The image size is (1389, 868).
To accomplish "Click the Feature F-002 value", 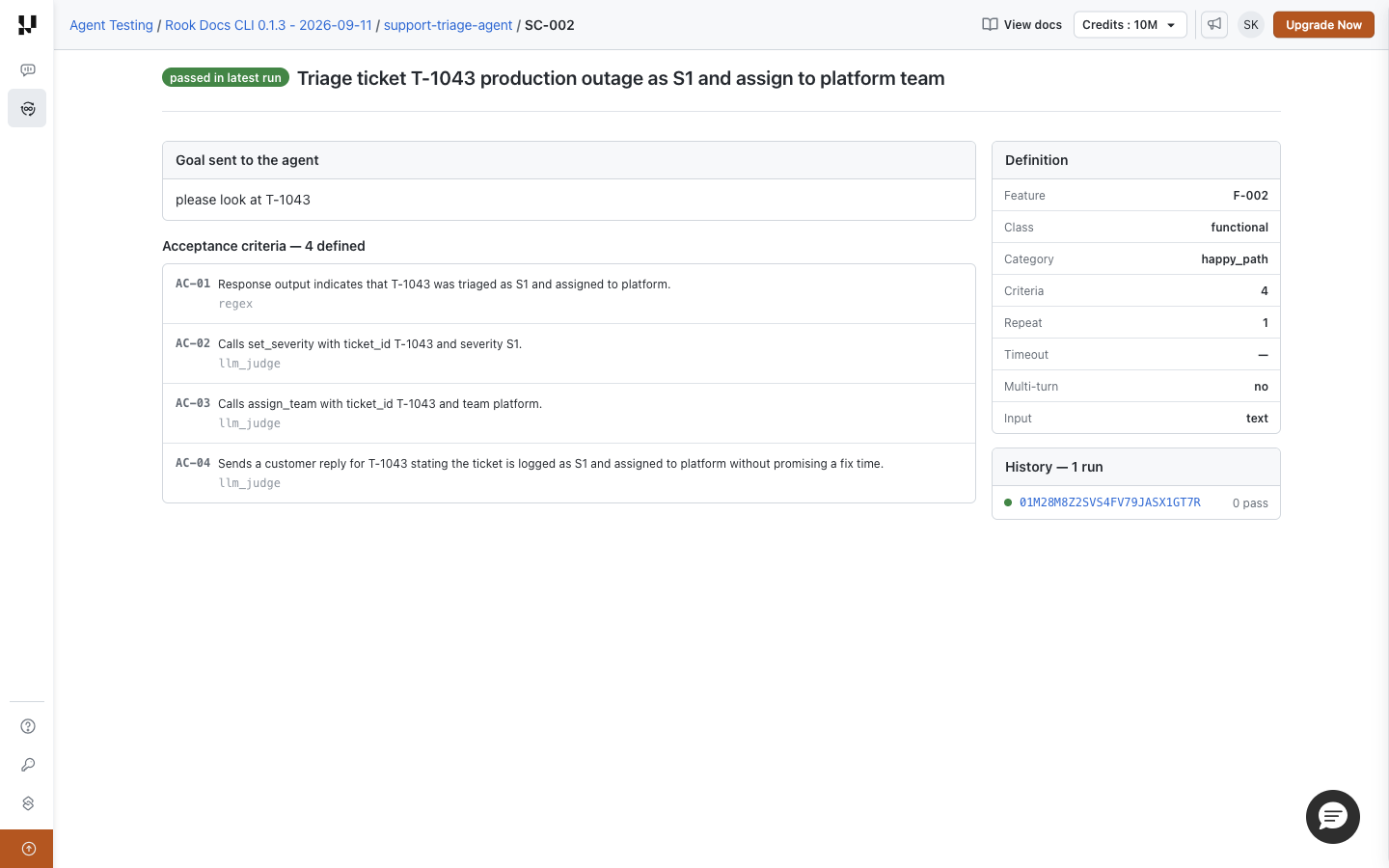I will click(x=1250, y=196).
